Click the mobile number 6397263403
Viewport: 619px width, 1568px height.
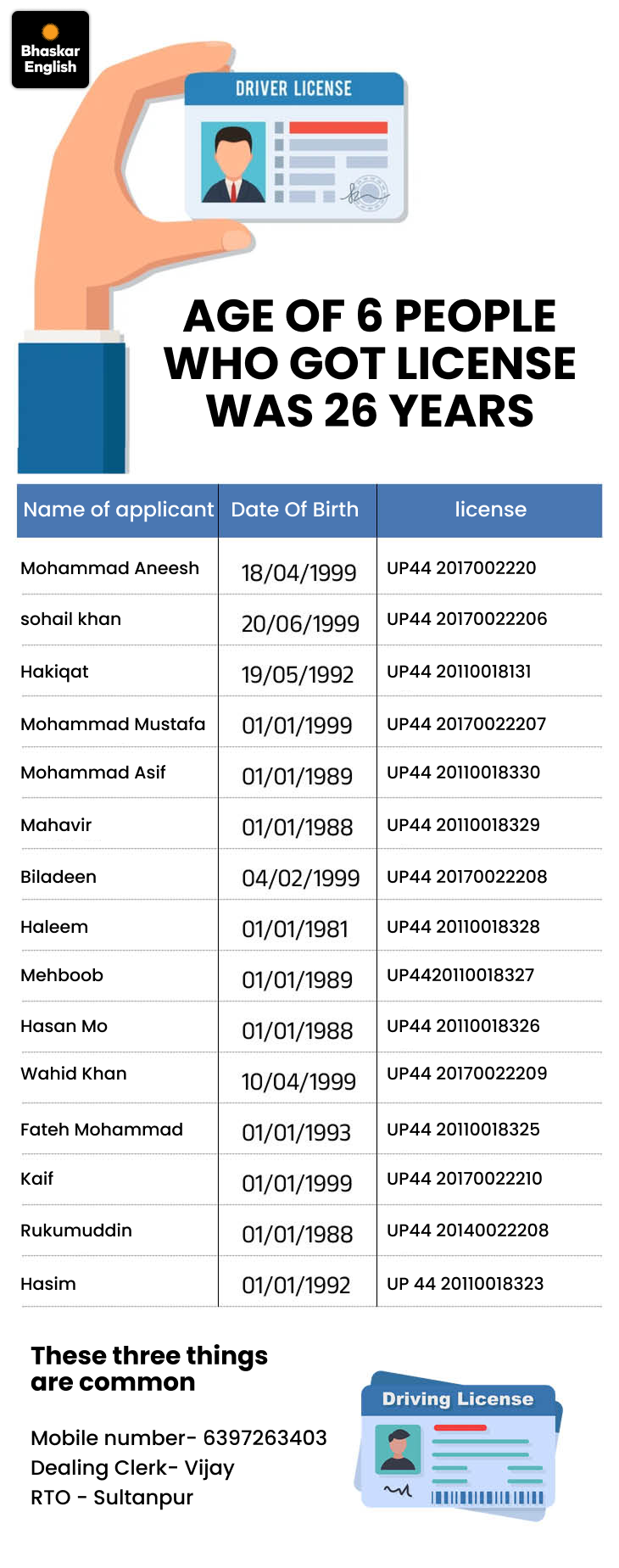pos(265,1438)
